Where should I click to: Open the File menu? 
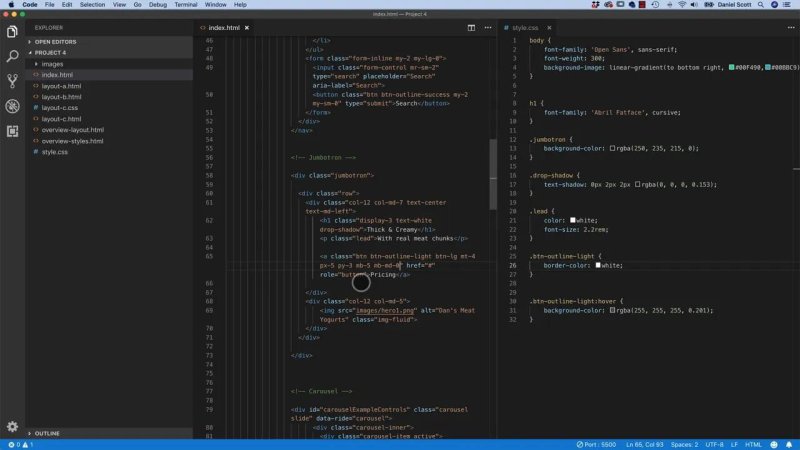pos(49,5)
